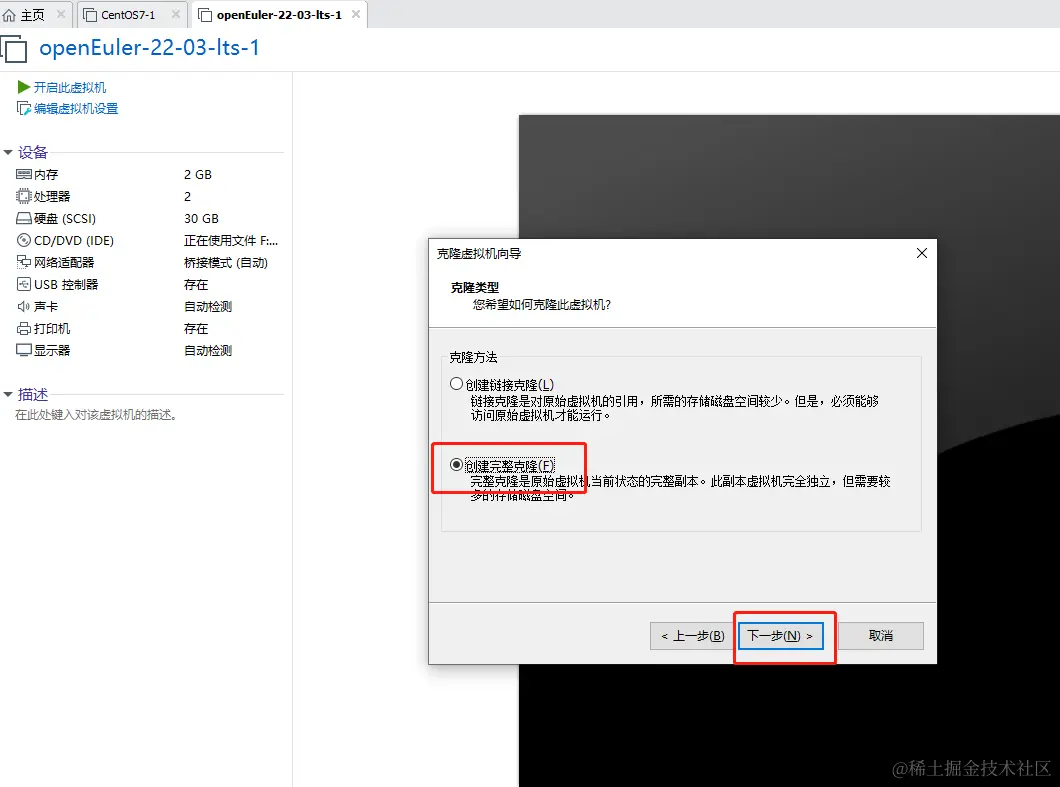1060x787 pixels.
Task: Click the VM icon on CentOS7-1 tab
Action: [x=90, y=15]
